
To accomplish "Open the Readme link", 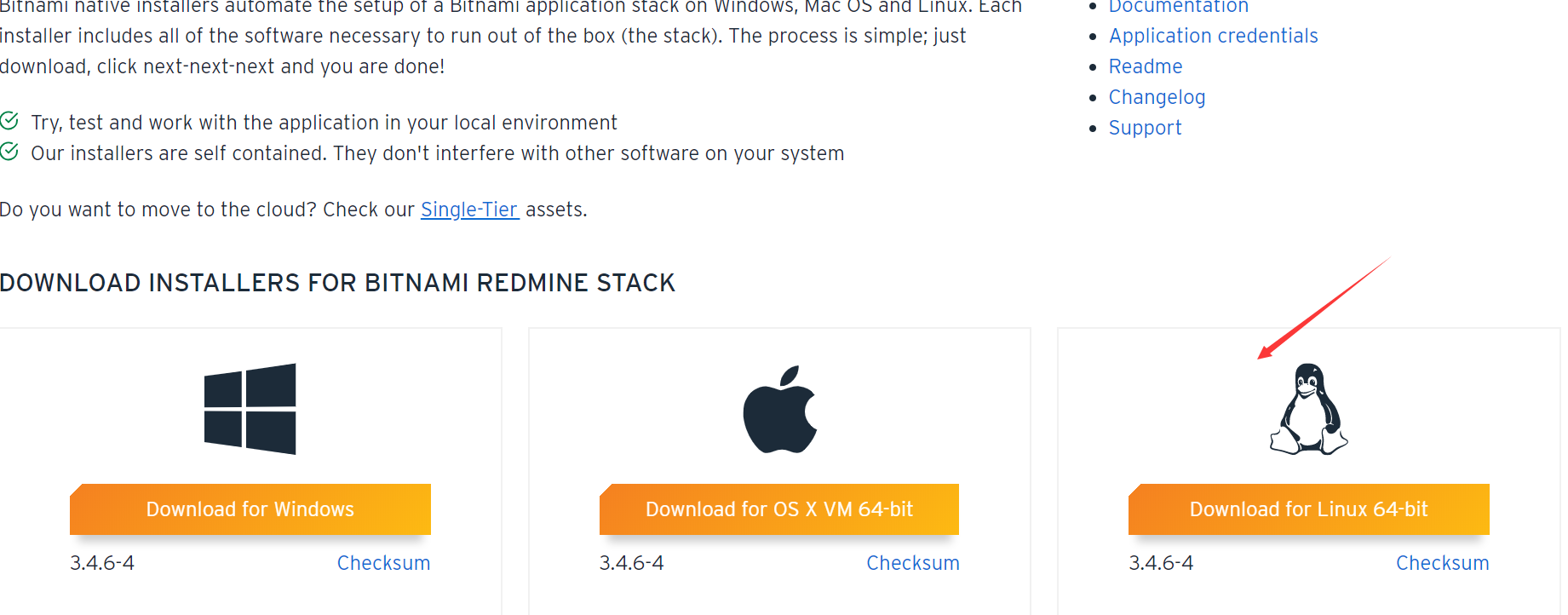I will (x=1145, y=66).
